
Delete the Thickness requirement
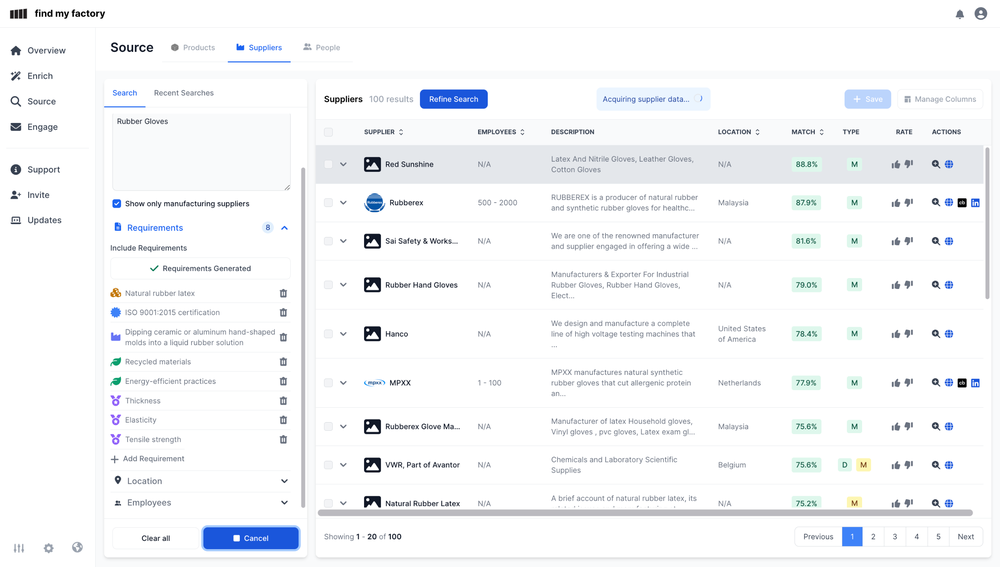click(x=283, y=401)
